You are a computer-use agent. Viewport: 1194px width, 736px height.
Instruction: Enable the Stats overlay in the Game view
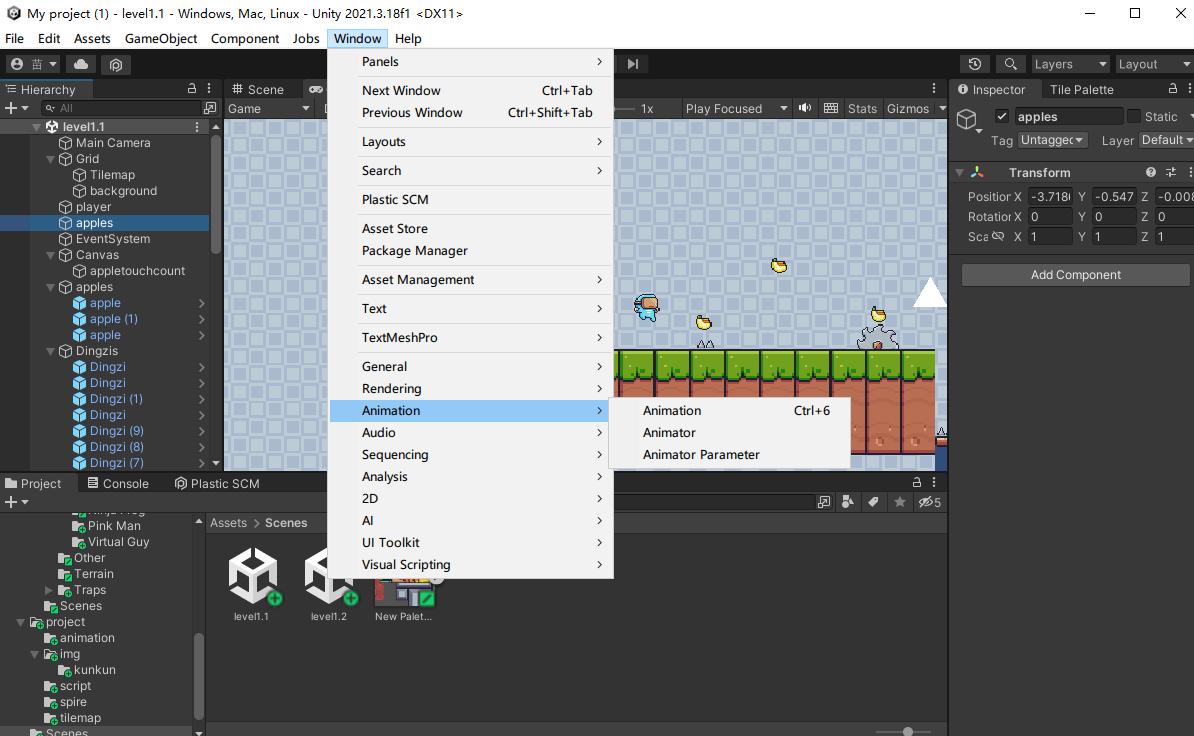tap(862, 108)
